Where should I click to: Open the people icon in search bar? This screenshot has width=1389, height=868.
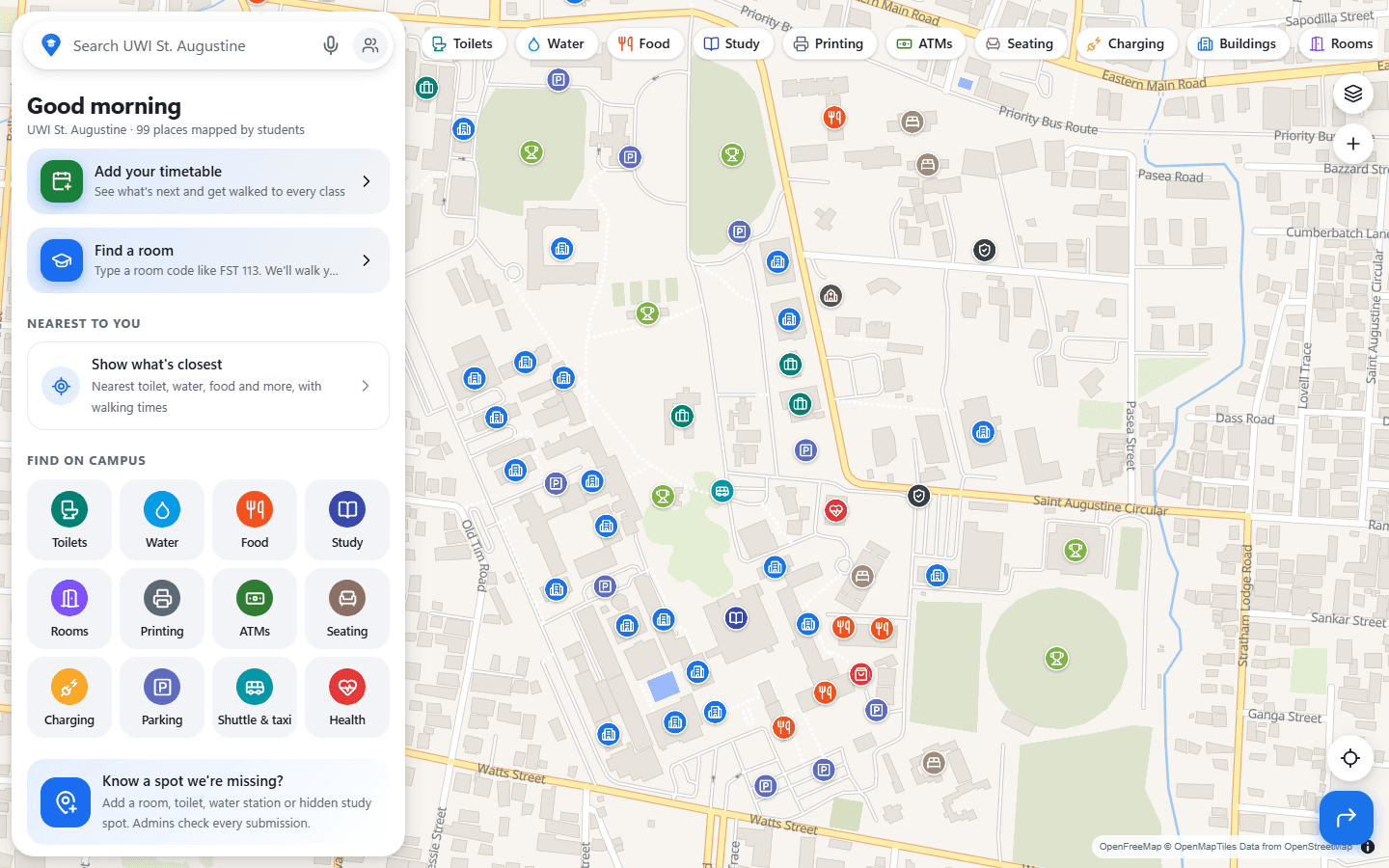370,45
